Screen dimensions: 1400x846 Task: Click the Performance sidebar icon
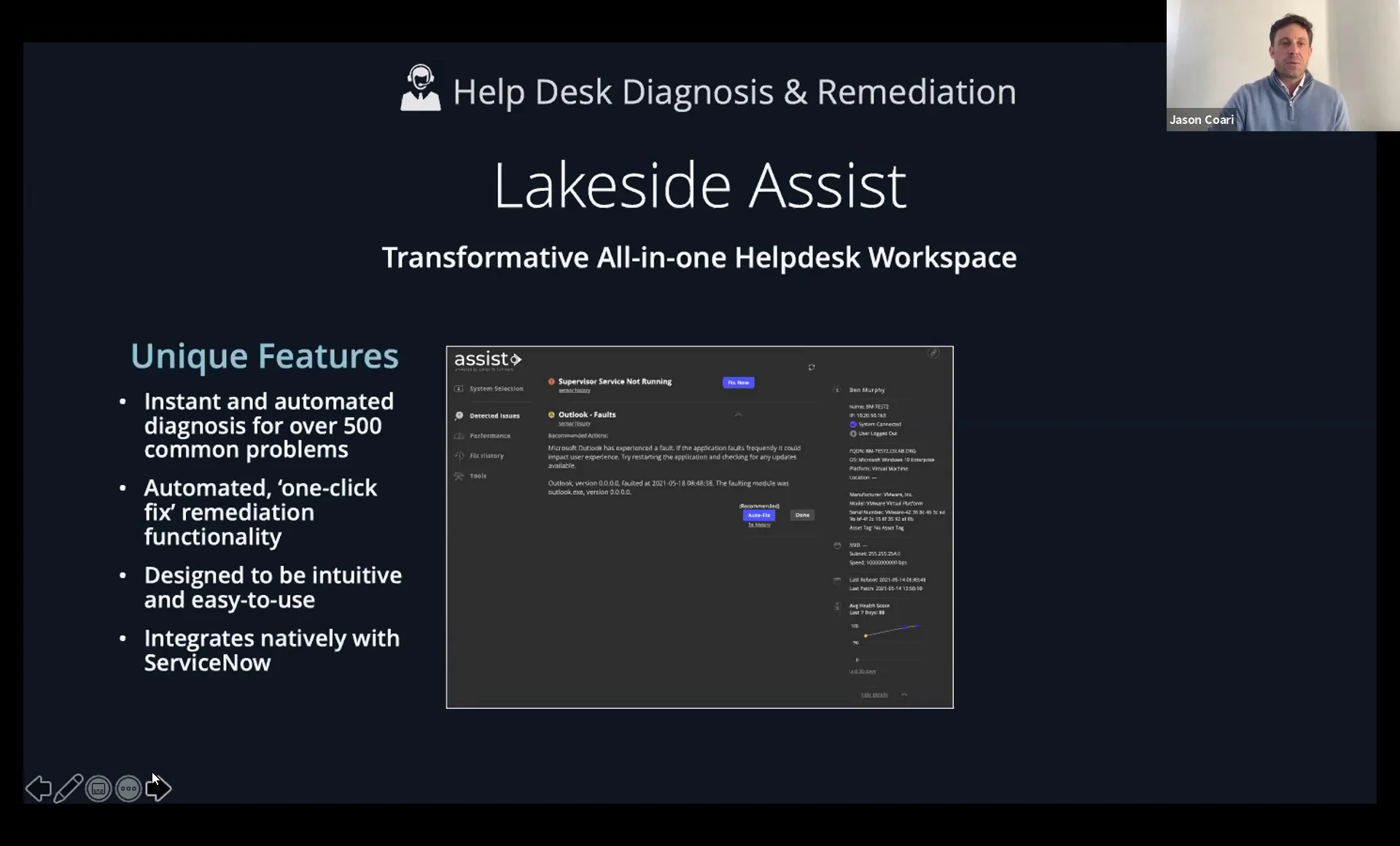pyautogui.click(x=459, y=435)
